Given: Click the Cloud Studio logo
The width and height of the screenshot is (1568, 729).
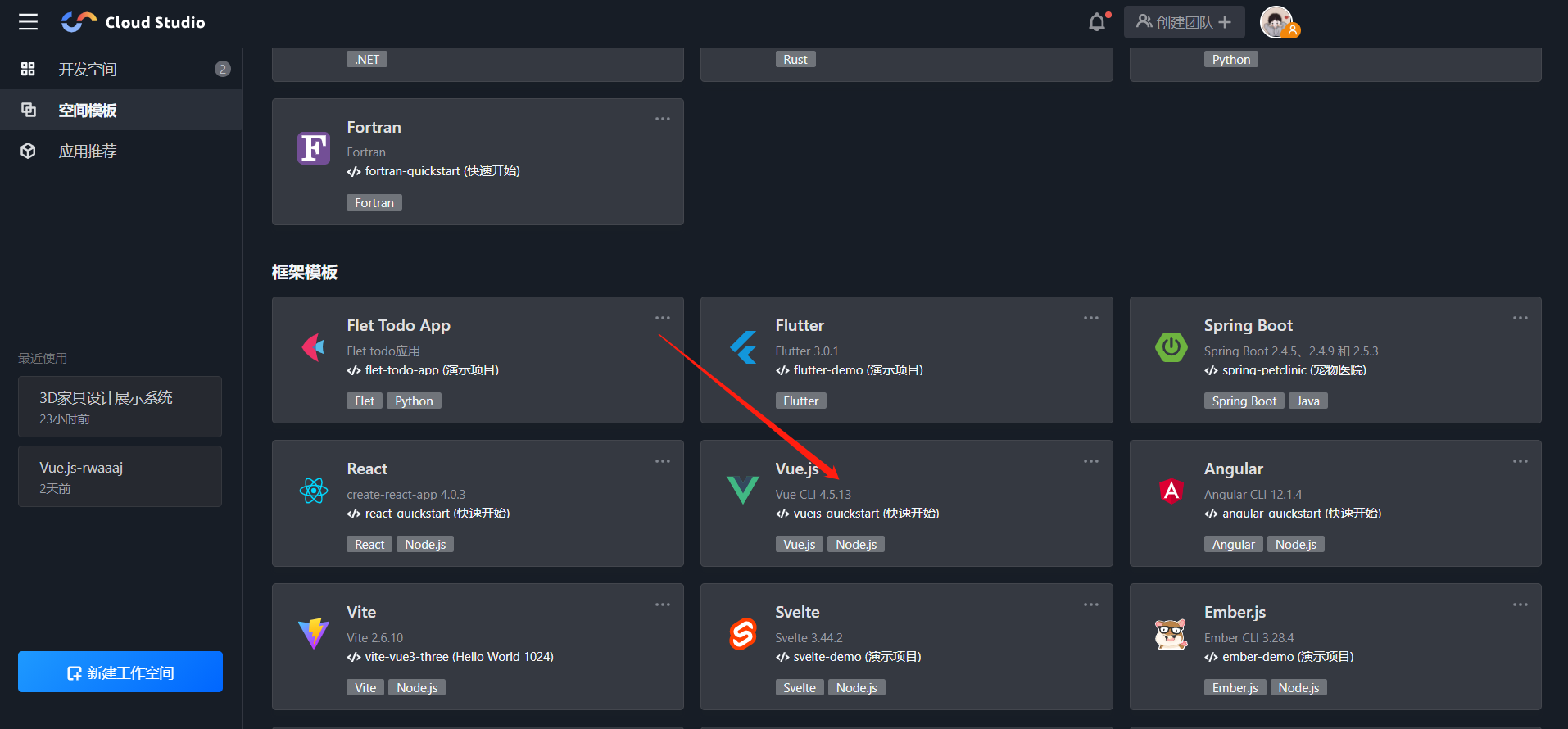Looking at the screenshot, I should point(134,22).
